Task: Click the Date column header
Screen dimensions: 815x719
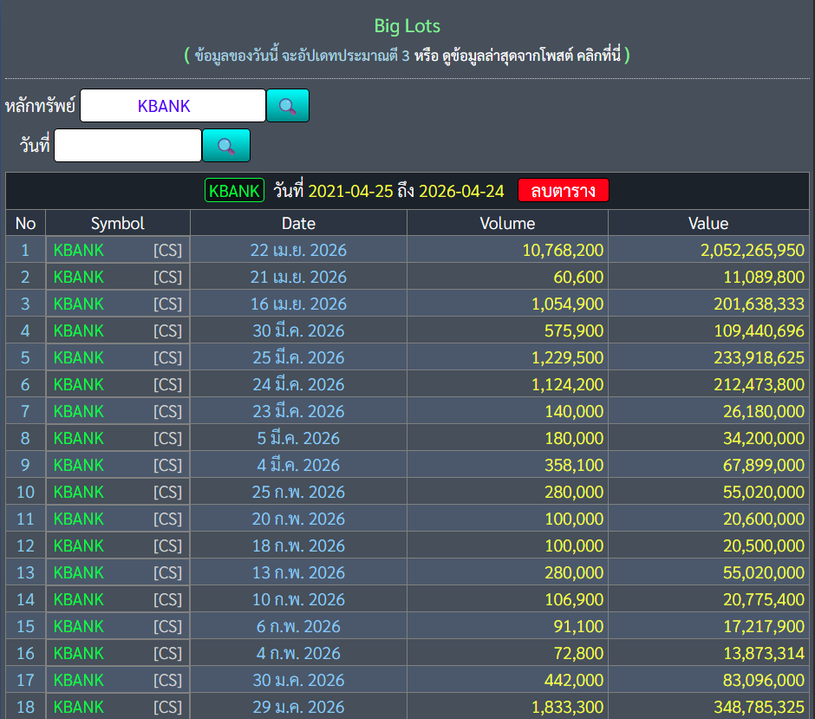Action: click(x=298, y=223)
